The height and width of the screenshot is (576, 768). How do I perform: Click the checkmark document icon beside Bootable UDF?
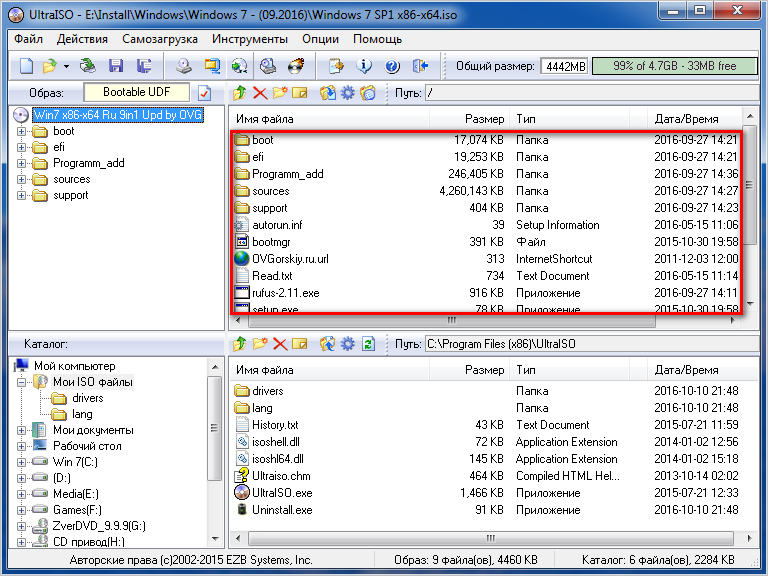pyautogui.click(x=204, y=93)
